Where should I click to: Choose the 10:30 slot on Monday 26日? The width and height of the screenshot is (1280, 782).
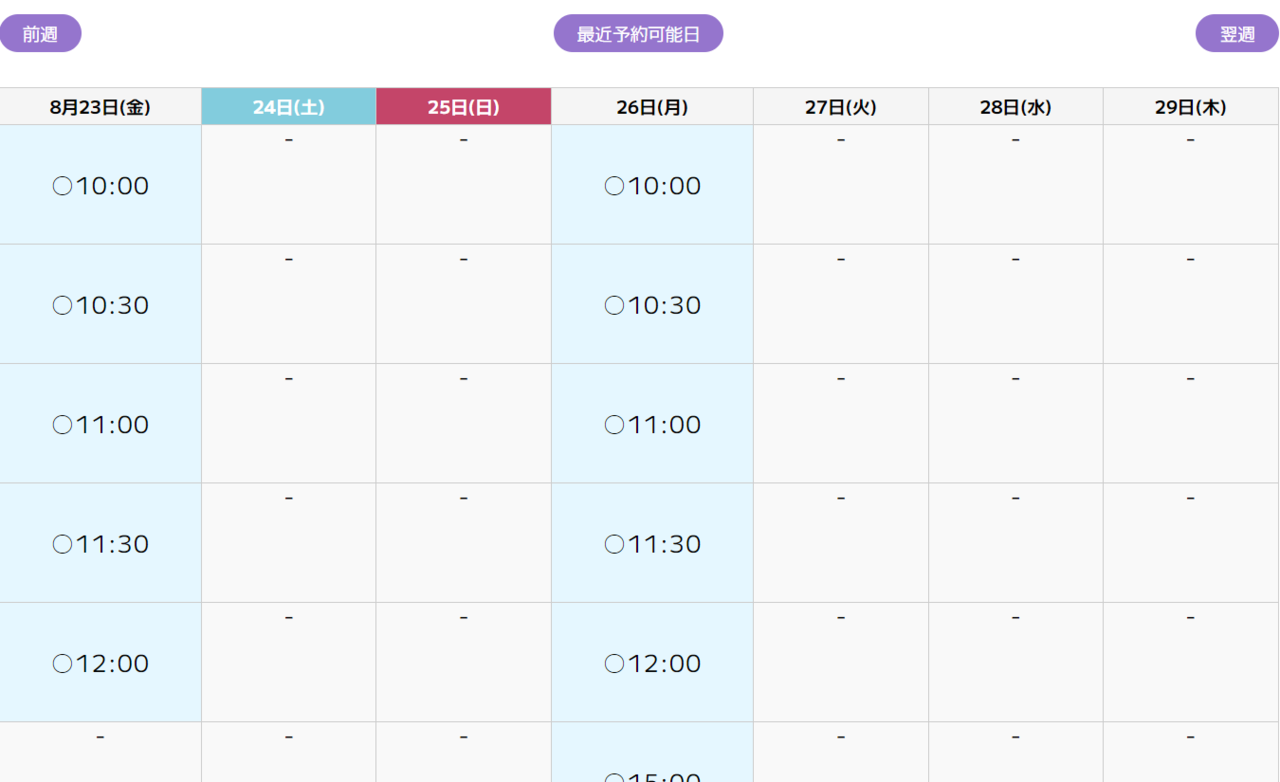click(x=652, y=305)
